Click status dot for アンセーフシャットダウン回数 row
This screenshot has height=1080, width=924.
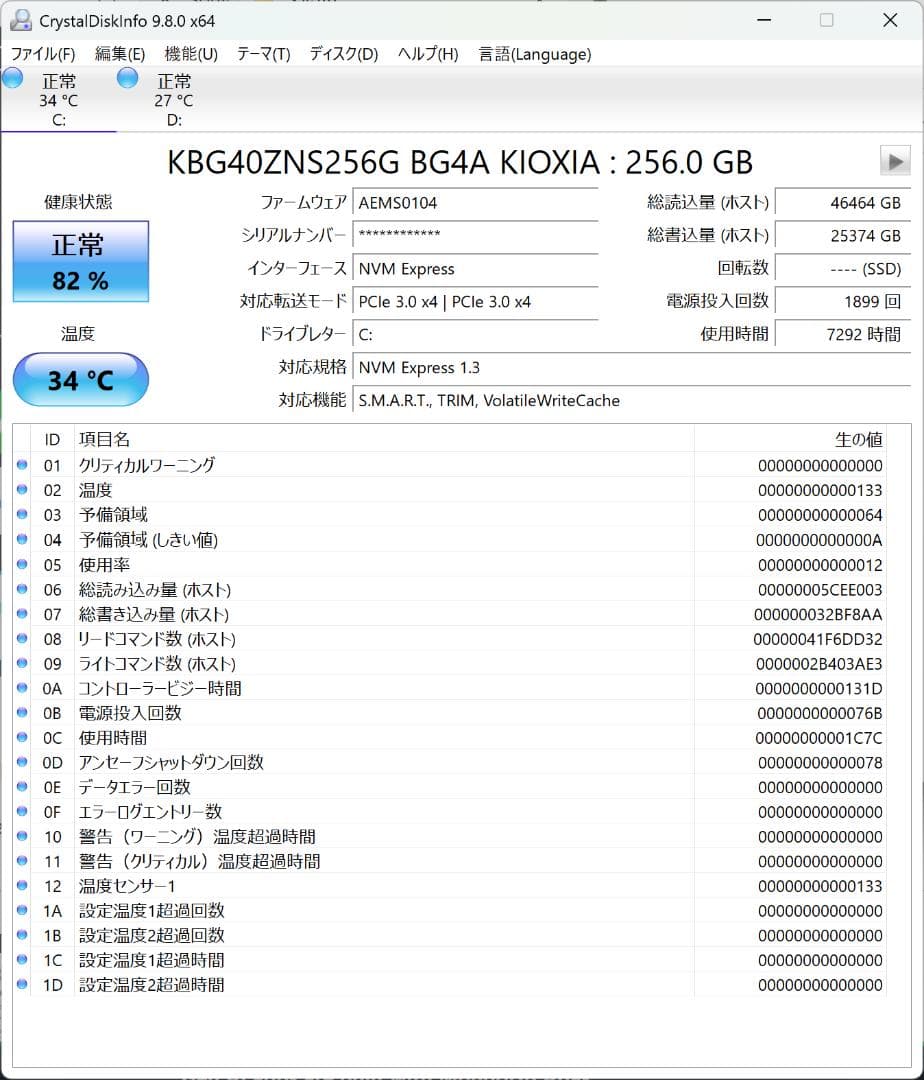point(22,762)
